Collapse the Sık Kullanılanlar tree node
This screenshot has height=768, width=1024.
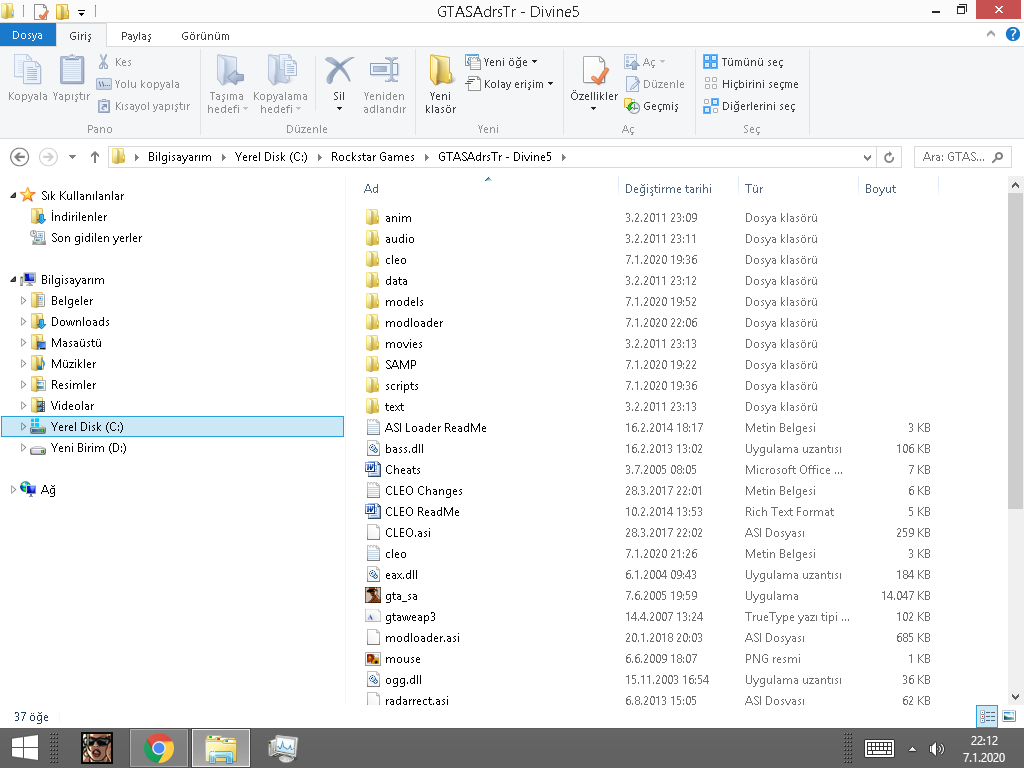coord(13,195)
